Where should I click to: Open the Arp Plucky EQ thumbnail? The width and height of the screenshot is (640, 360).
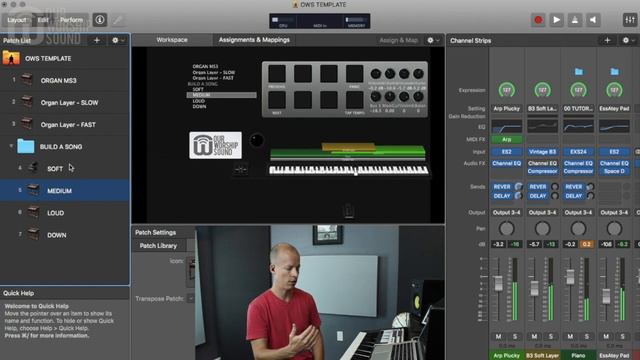[x=507, y=127]
